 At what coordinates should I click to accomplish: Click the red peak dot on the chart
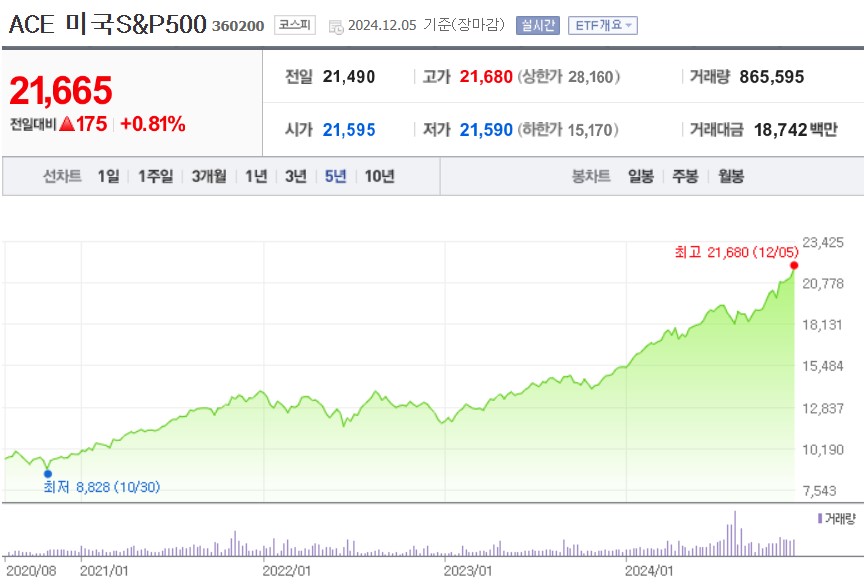click(x=793, y=265)
